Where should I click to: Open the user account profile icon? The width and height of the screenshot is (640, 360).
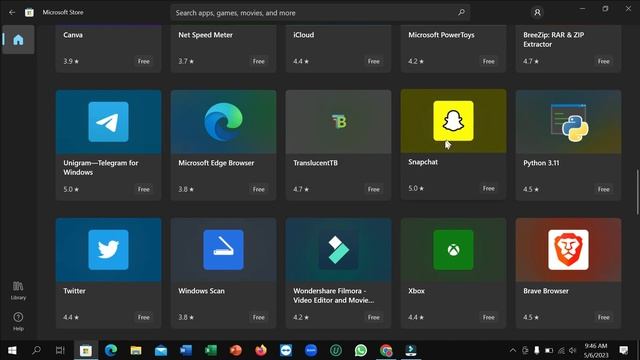[x=537, y=13]
